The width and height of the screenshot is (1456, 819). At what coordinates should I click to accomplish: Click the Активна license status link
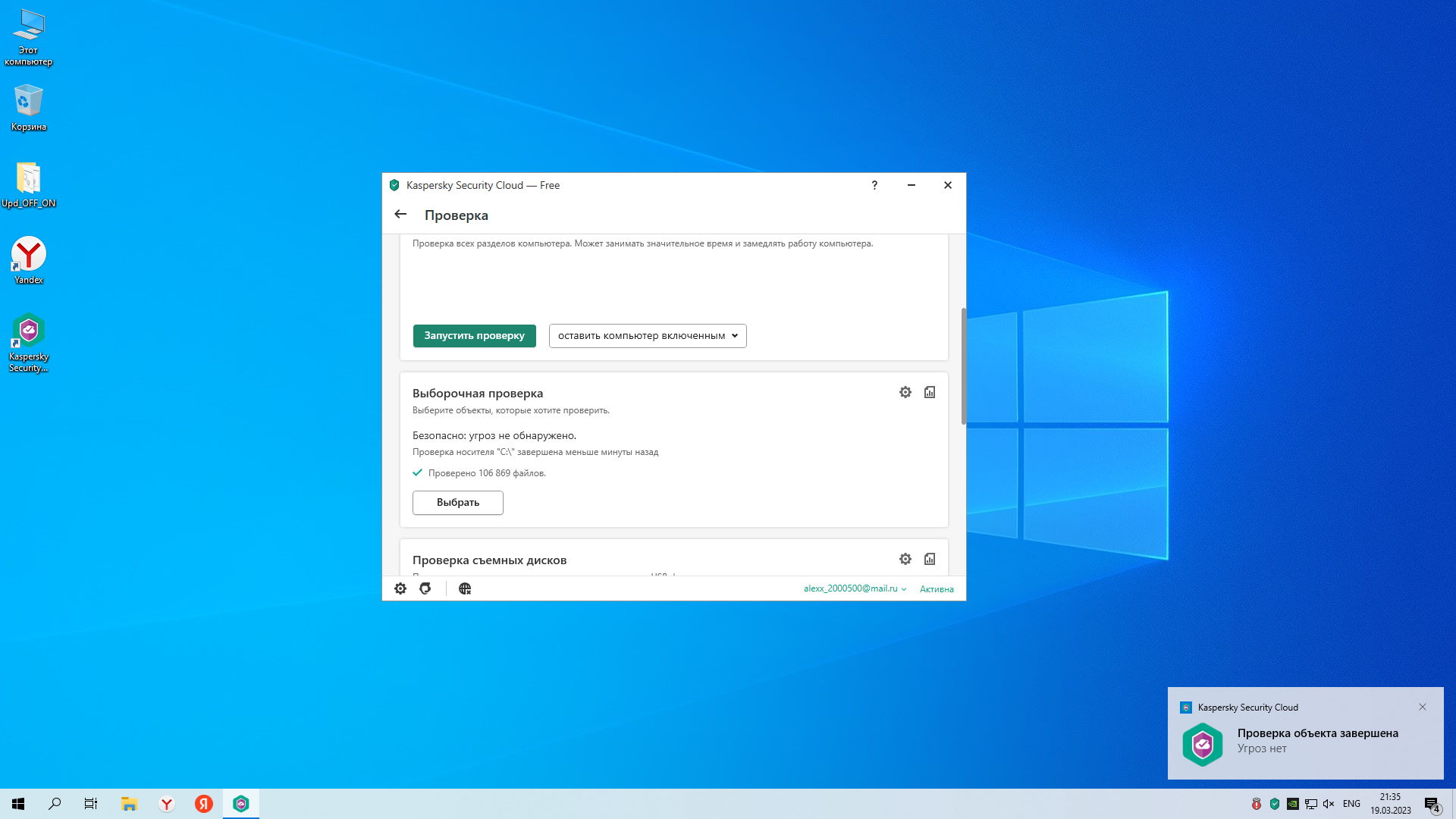click(x=937, y=589)
